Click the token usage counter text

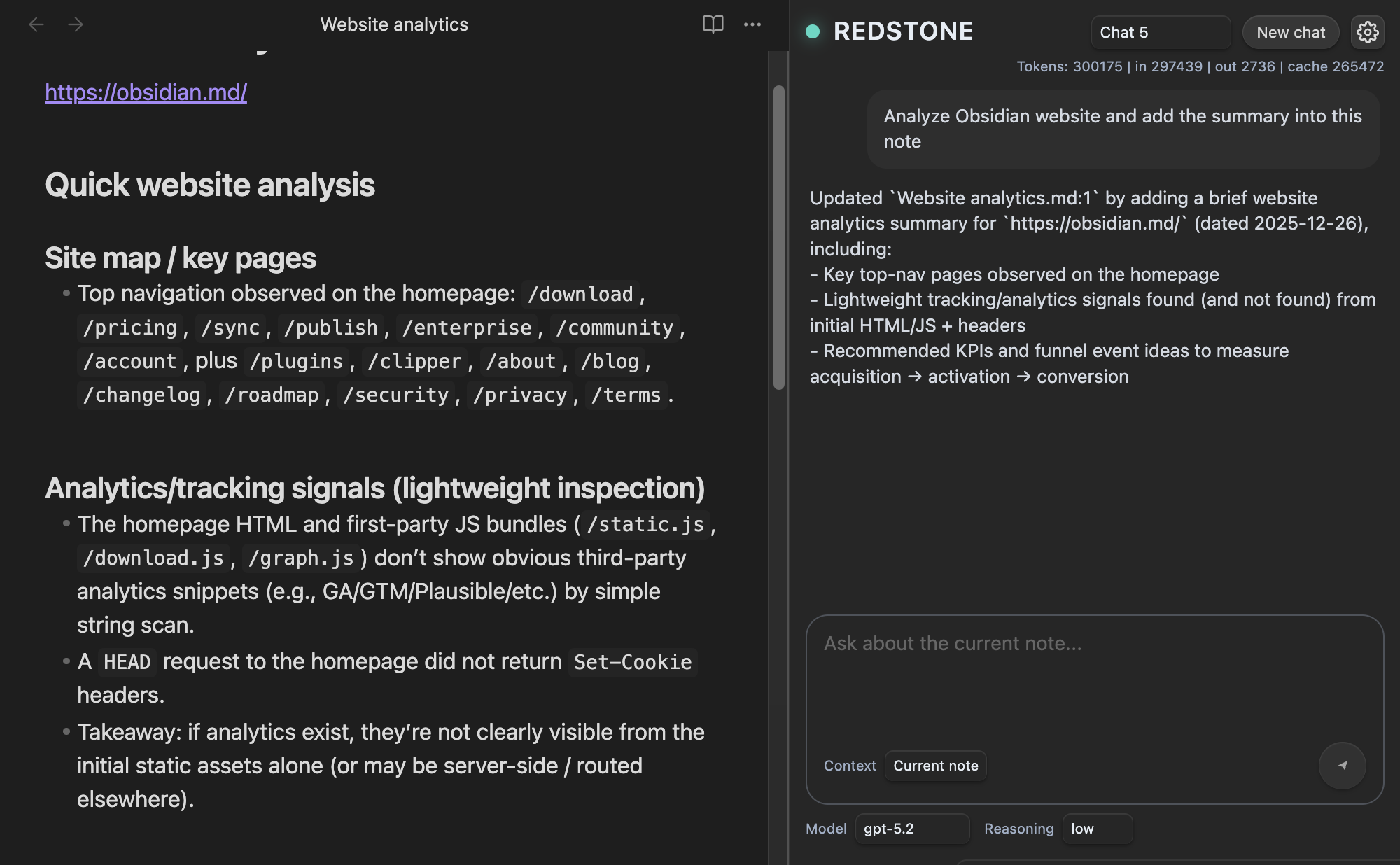(1200, 66)
